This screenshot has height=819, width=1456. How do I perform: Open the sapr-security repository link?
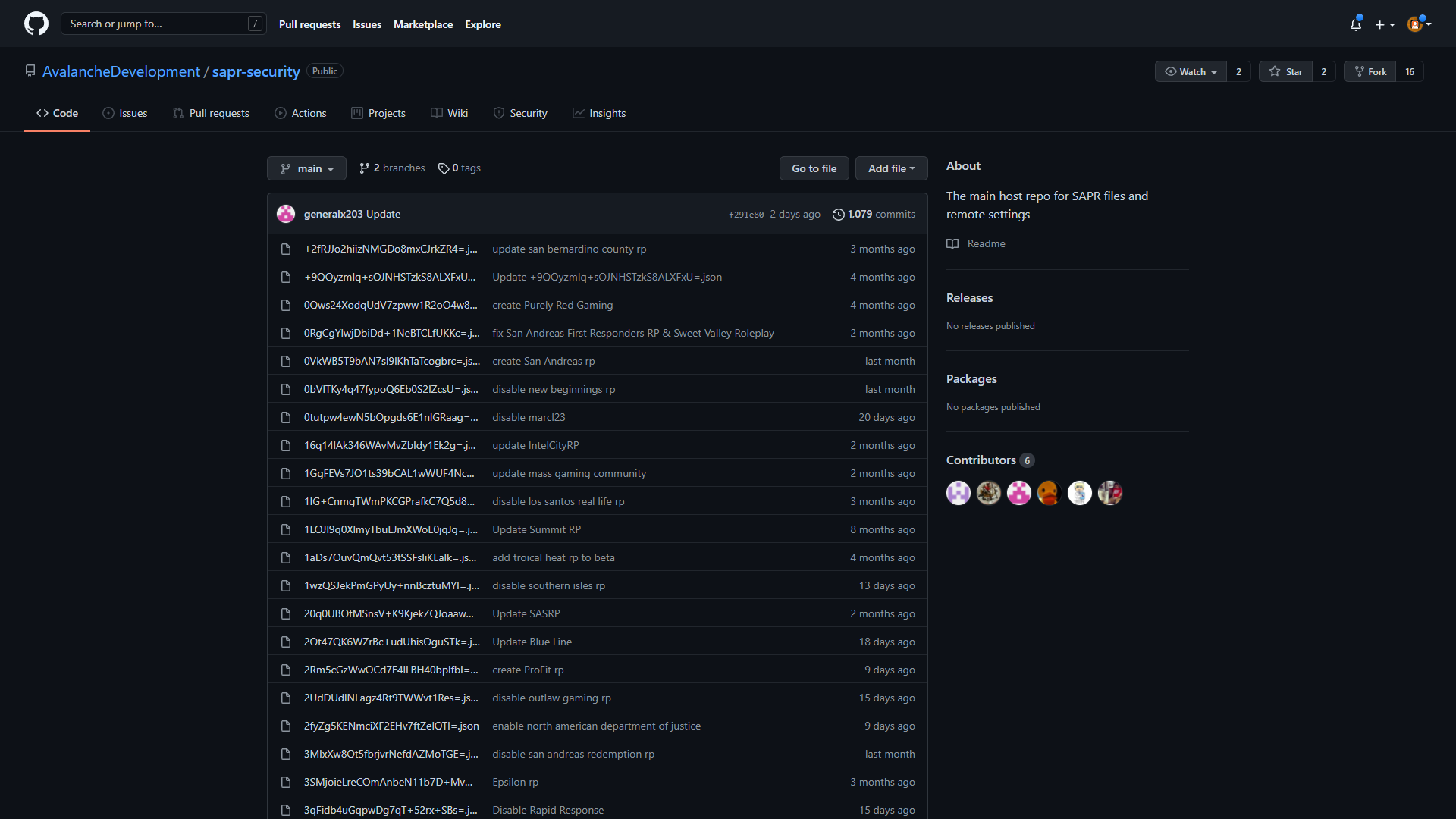coord(256,71)
